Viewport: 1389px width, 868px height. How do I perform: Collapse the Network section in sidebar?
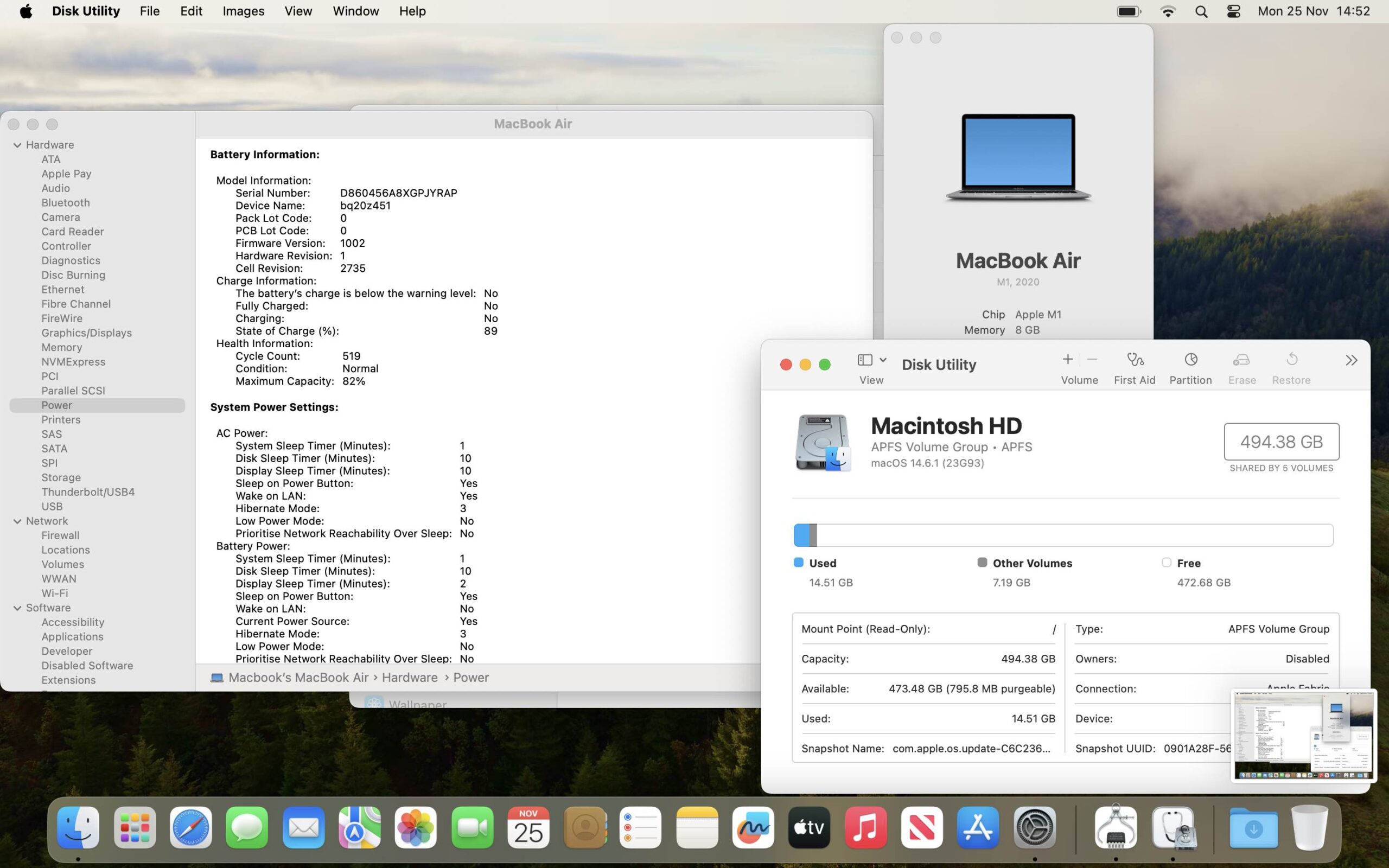coord(17,521)
